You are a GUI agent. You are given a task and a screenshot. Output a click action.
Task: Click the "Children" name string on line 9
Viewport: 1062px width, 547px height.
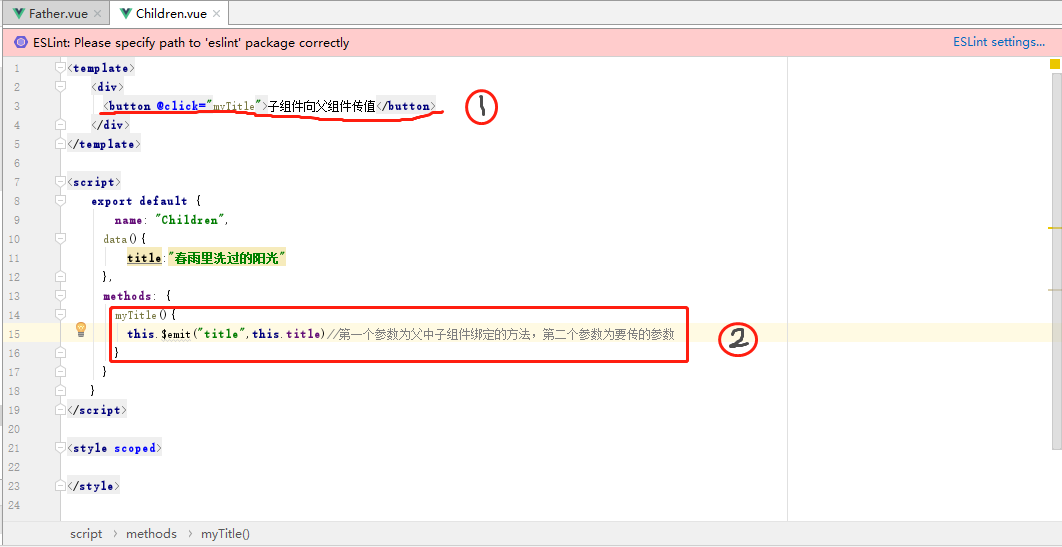(x=192, y=220)
